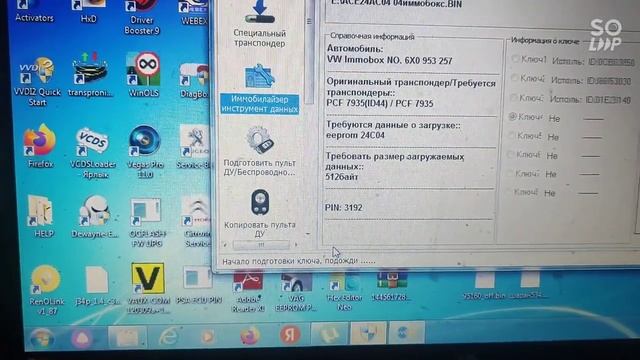Open the 14561726 archive file
This screenshot has height=360, width=640.
coord(391,287)
